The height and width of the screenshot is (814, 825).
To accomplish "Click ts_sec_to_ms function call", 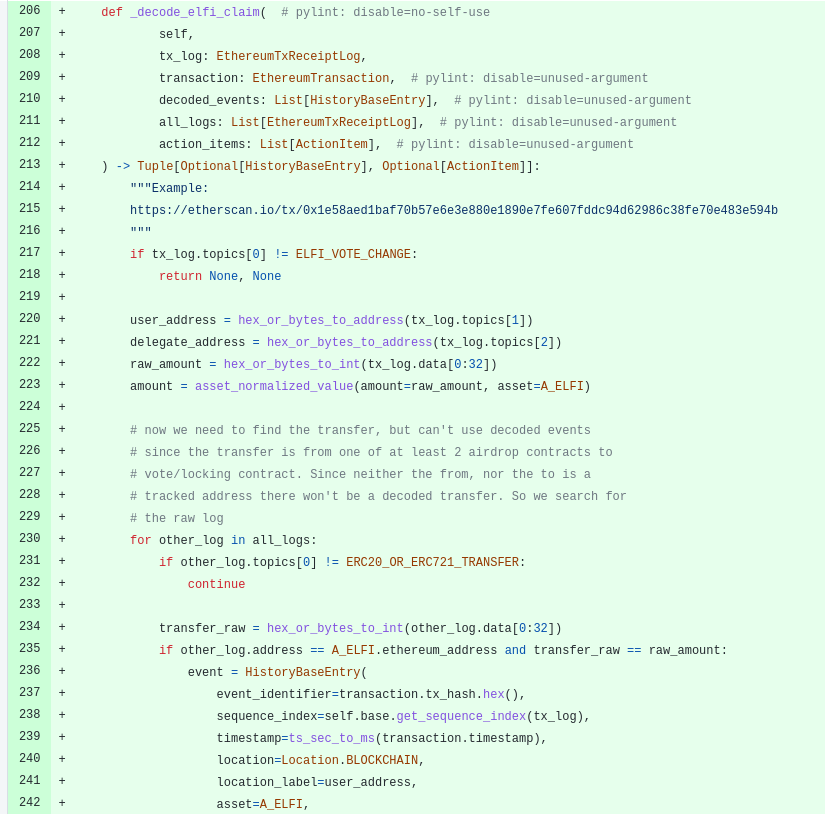I will pyautogui.click(x=331, y=738).
